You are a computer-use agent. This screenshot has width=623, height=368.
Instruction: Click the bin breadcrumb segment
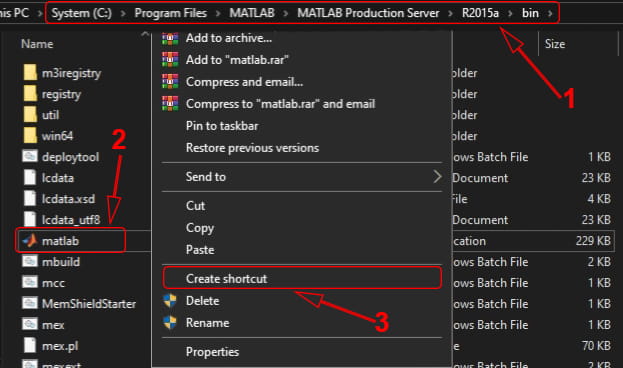(530, 13)
